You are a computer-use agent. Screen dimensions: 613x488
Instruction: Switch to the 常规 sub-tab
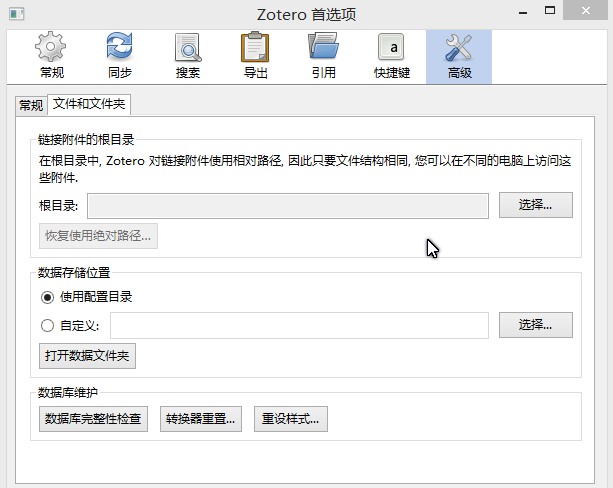(x=31, y=106)
